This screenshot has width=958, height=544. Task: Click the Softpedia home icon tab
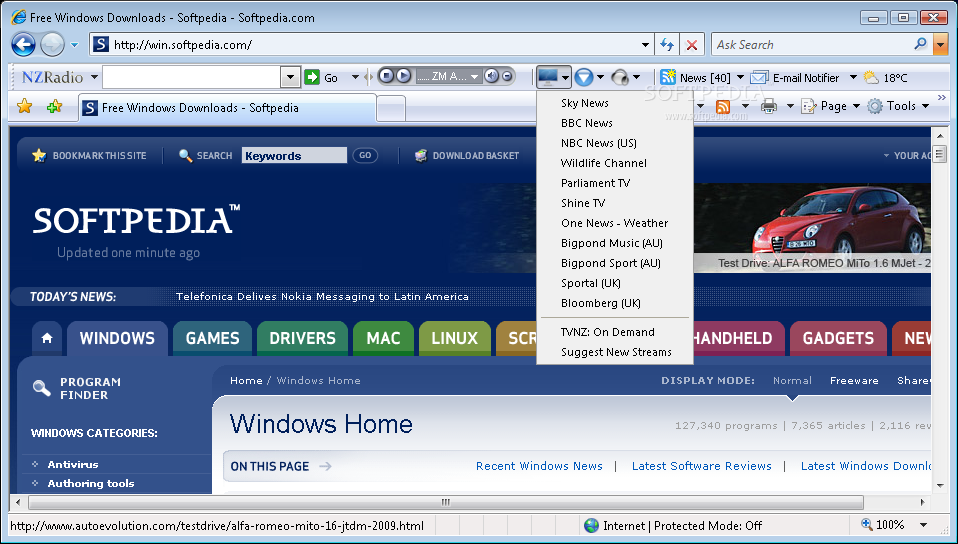click(47, 338)
